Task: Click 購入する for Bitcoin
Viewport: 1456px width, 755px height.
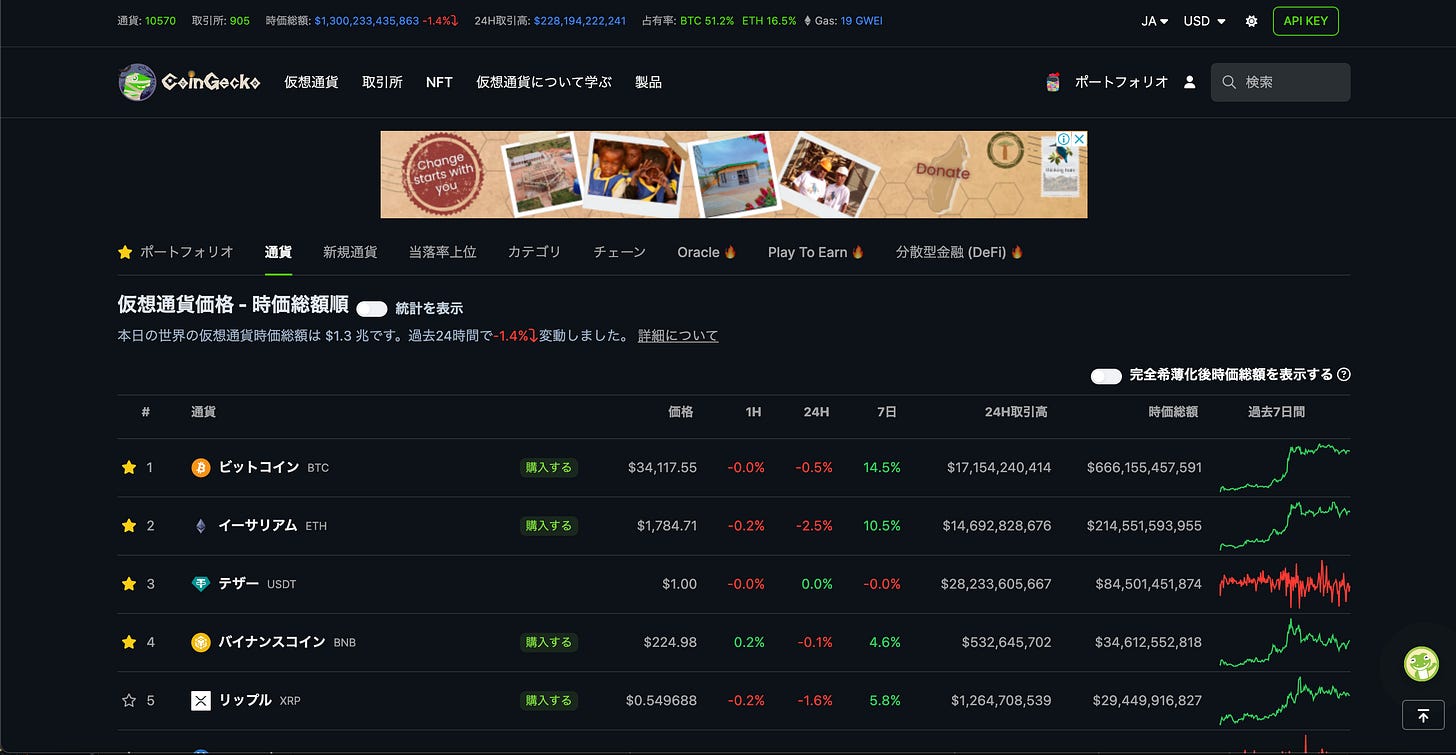Action: [549, 467]
